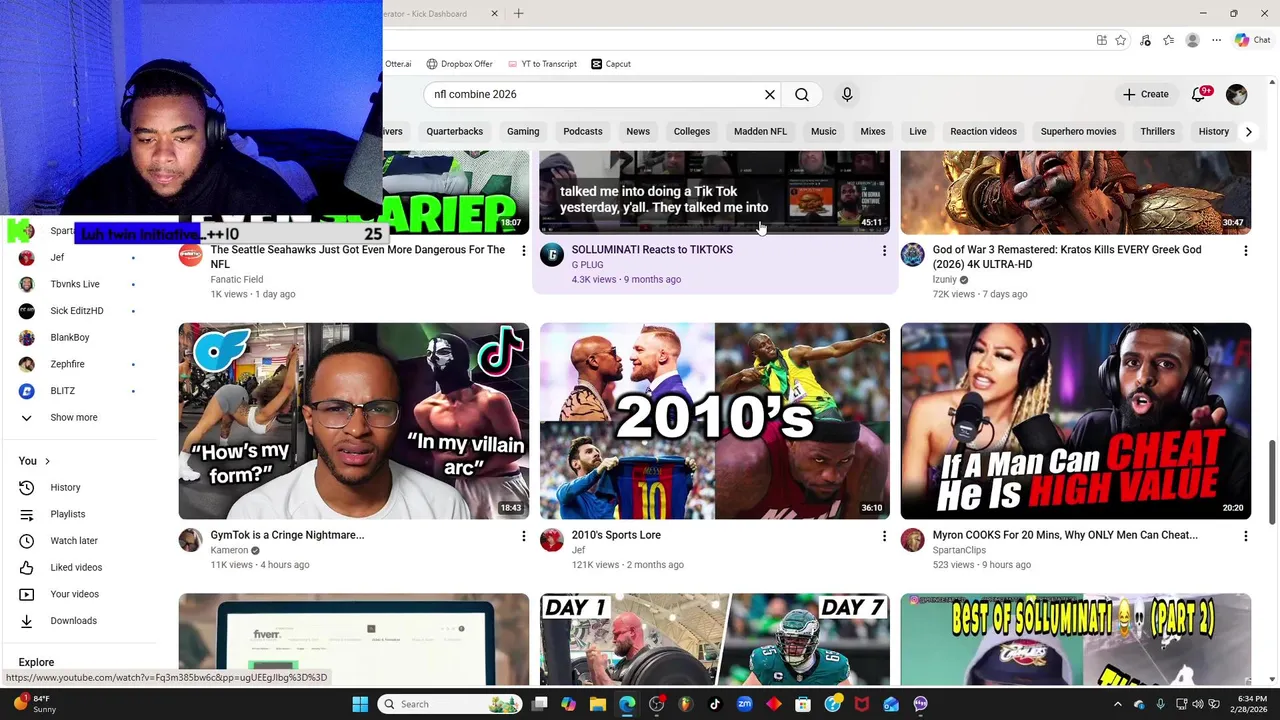The image size is (1280, 720).
Task: Open the Edge profile icon
Action: tap(1192, 40)
